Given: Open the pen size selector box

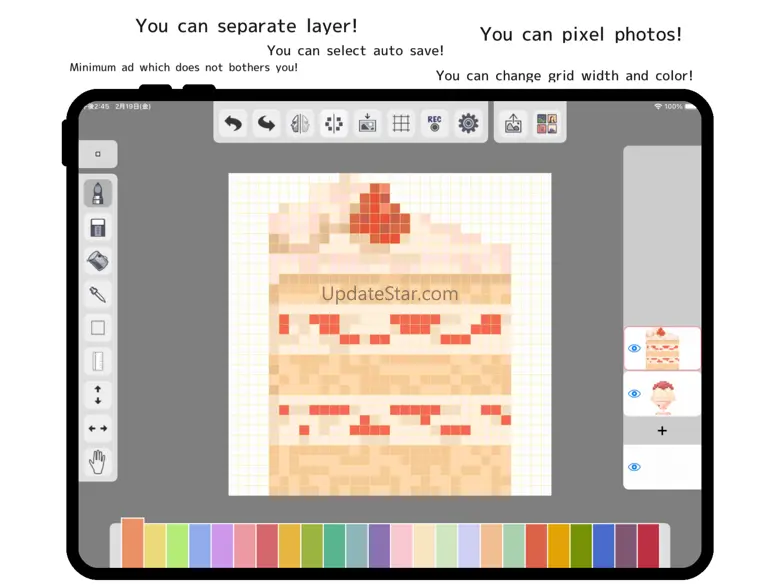Looking at the screenshot, I should [x=98, y=154].
